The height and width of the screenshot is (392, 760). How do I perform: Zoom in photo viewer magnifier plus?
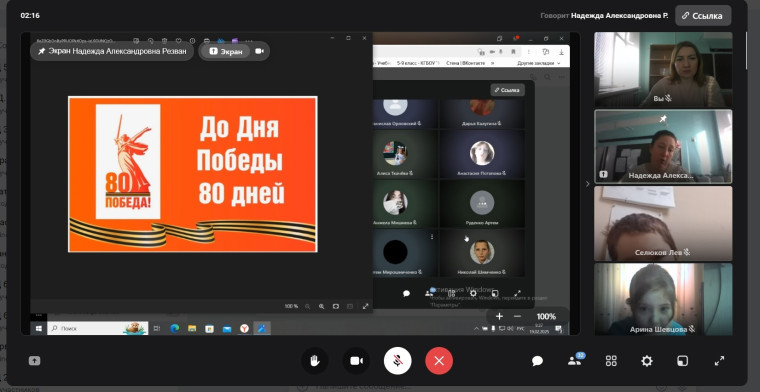coord(321,306)
